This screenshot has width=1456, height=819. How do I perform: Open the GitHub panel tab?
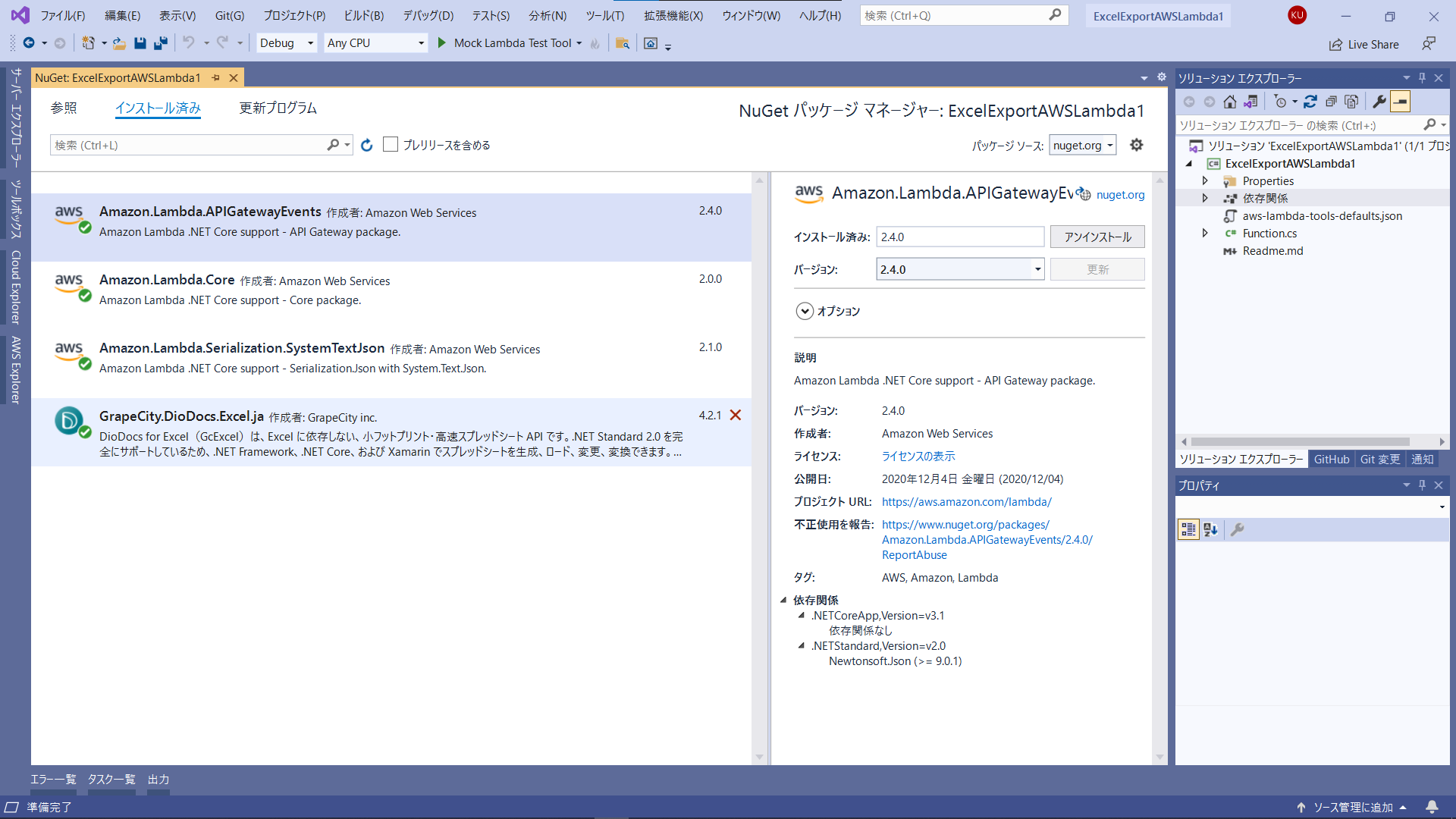click(x=1332, y=459)
